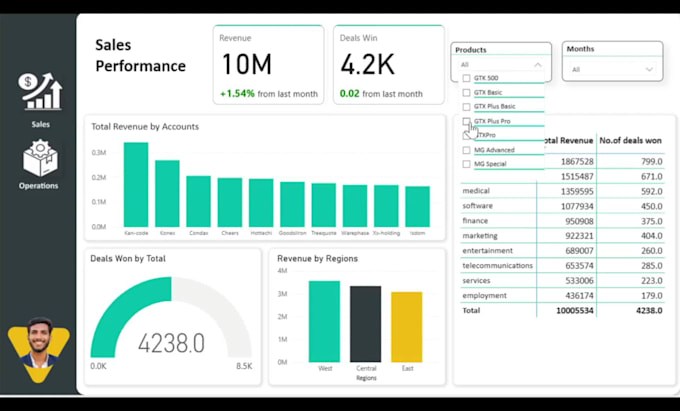Select the services row label
Screen dimensions: 680x411
point(476,281)
